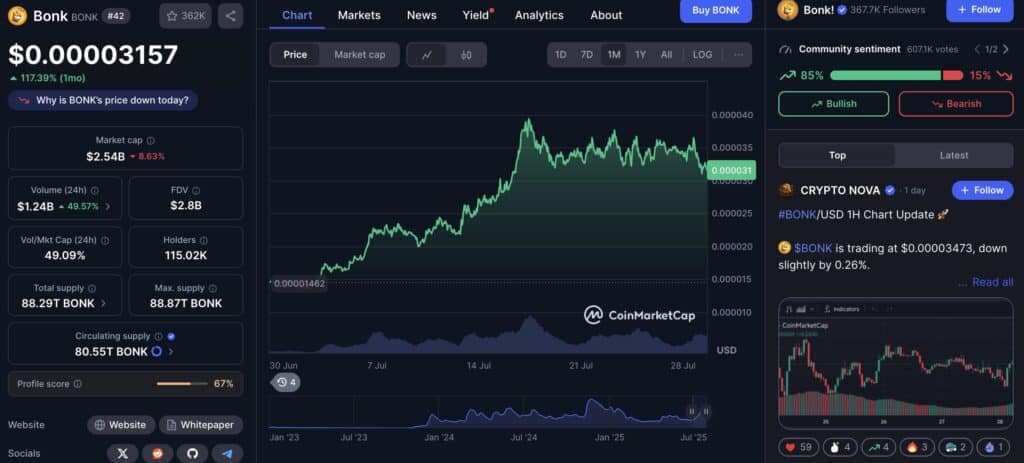Open the Analytics tab
1024x463 pixels.
(x=539, y=15)
